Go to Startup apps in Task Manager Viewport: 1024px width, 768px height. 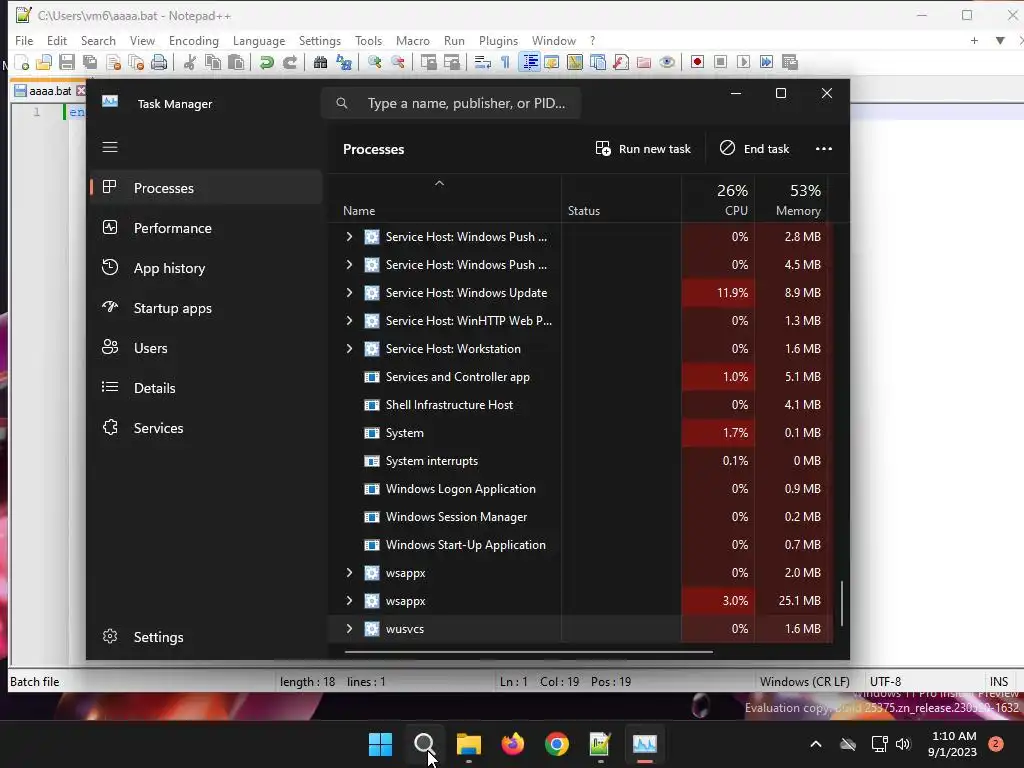[204, 308]
